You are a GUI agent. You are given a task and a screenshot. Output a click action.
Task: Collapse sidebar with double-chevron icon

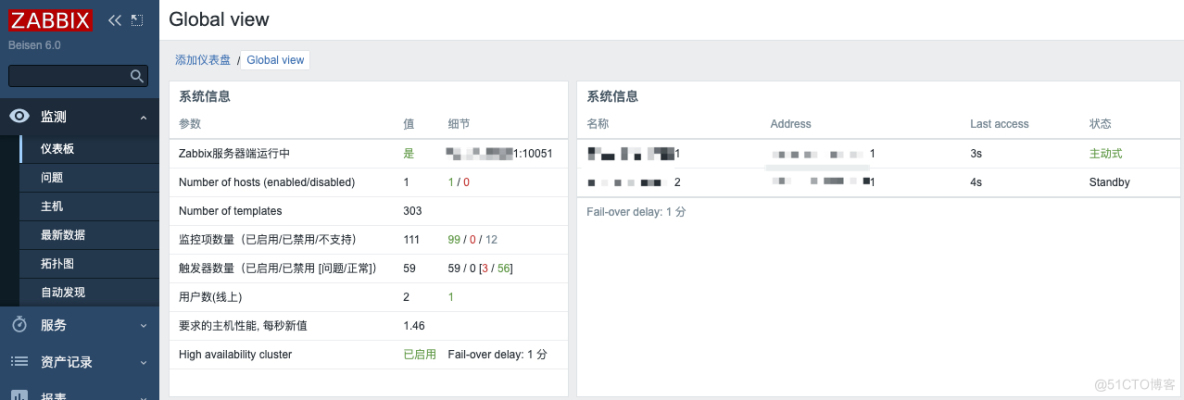(115, 20)
